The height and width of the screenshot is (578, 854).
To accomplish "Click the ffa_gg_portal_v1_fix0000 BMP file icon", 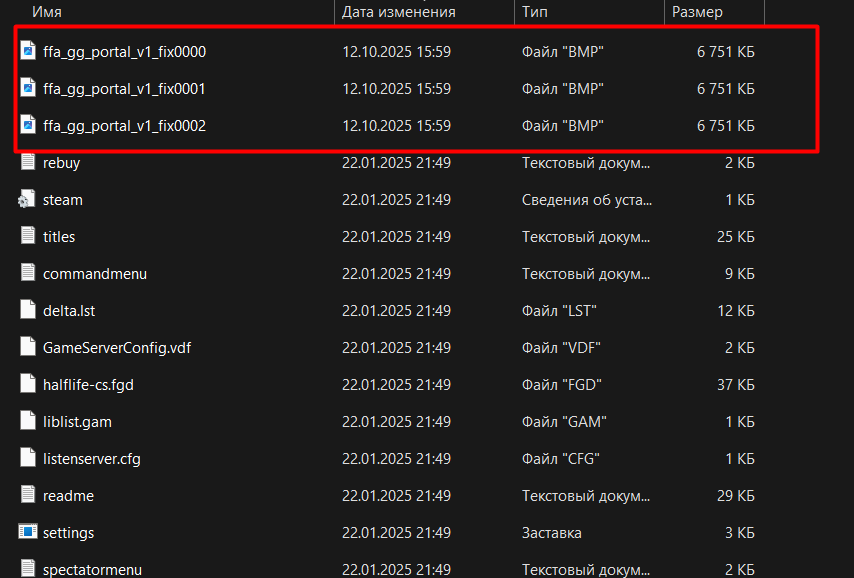I will (x=27, y=51).
